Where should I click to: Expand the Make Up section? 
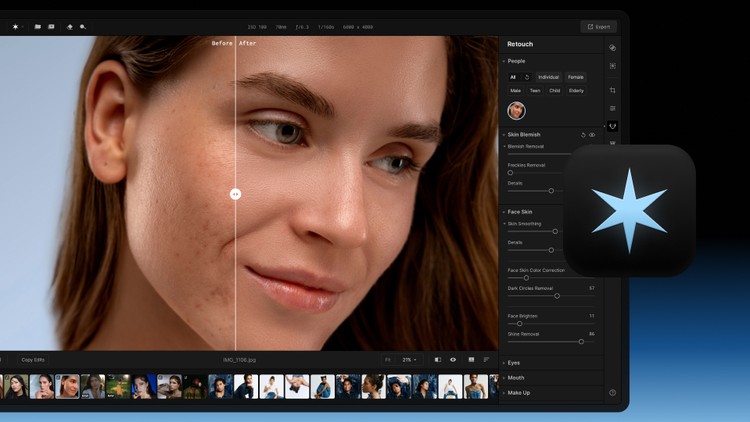pyautogui.click(x=518, y=392)
